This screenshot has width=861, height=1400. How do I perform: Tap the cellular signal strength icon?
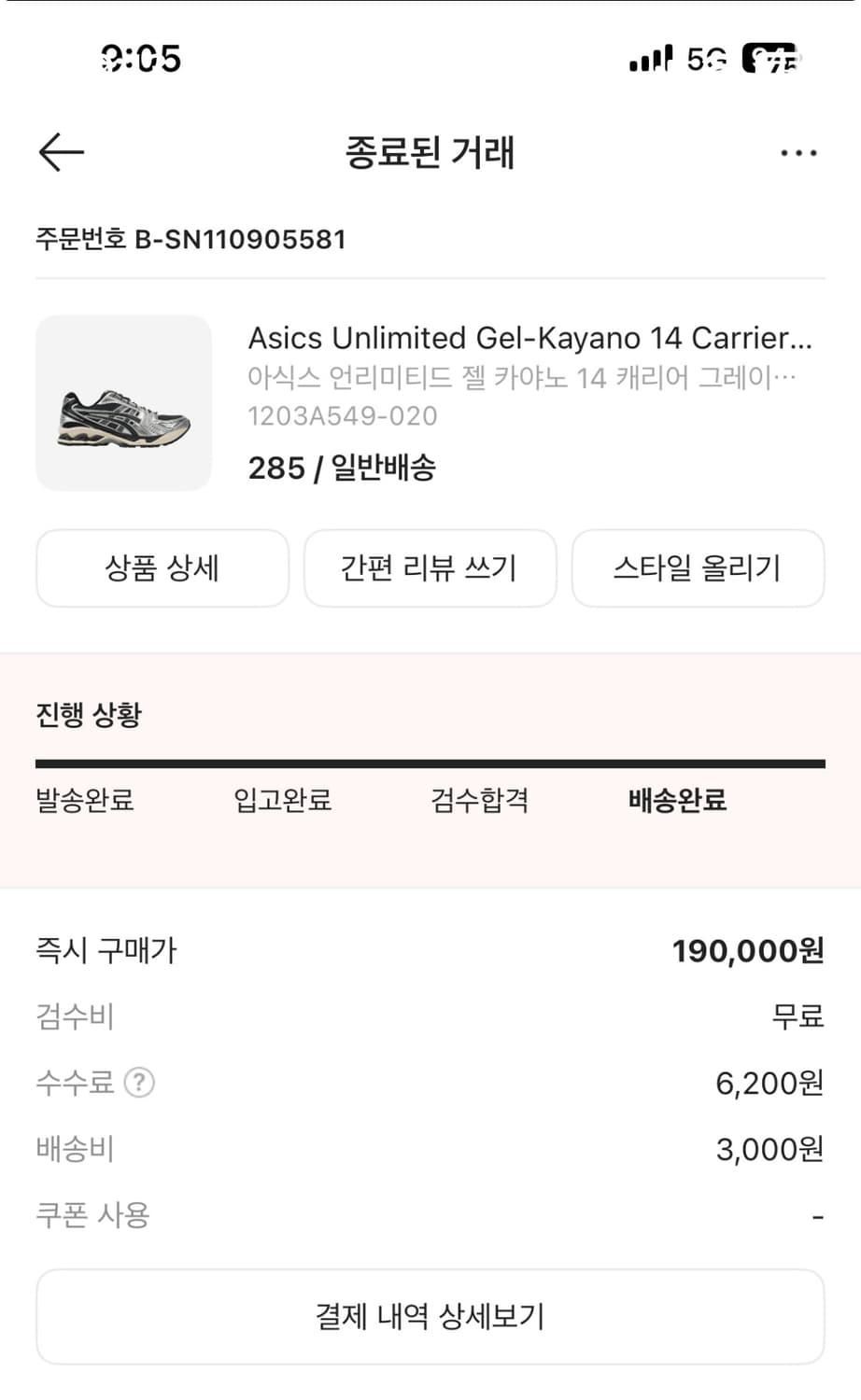pos(651,60)
